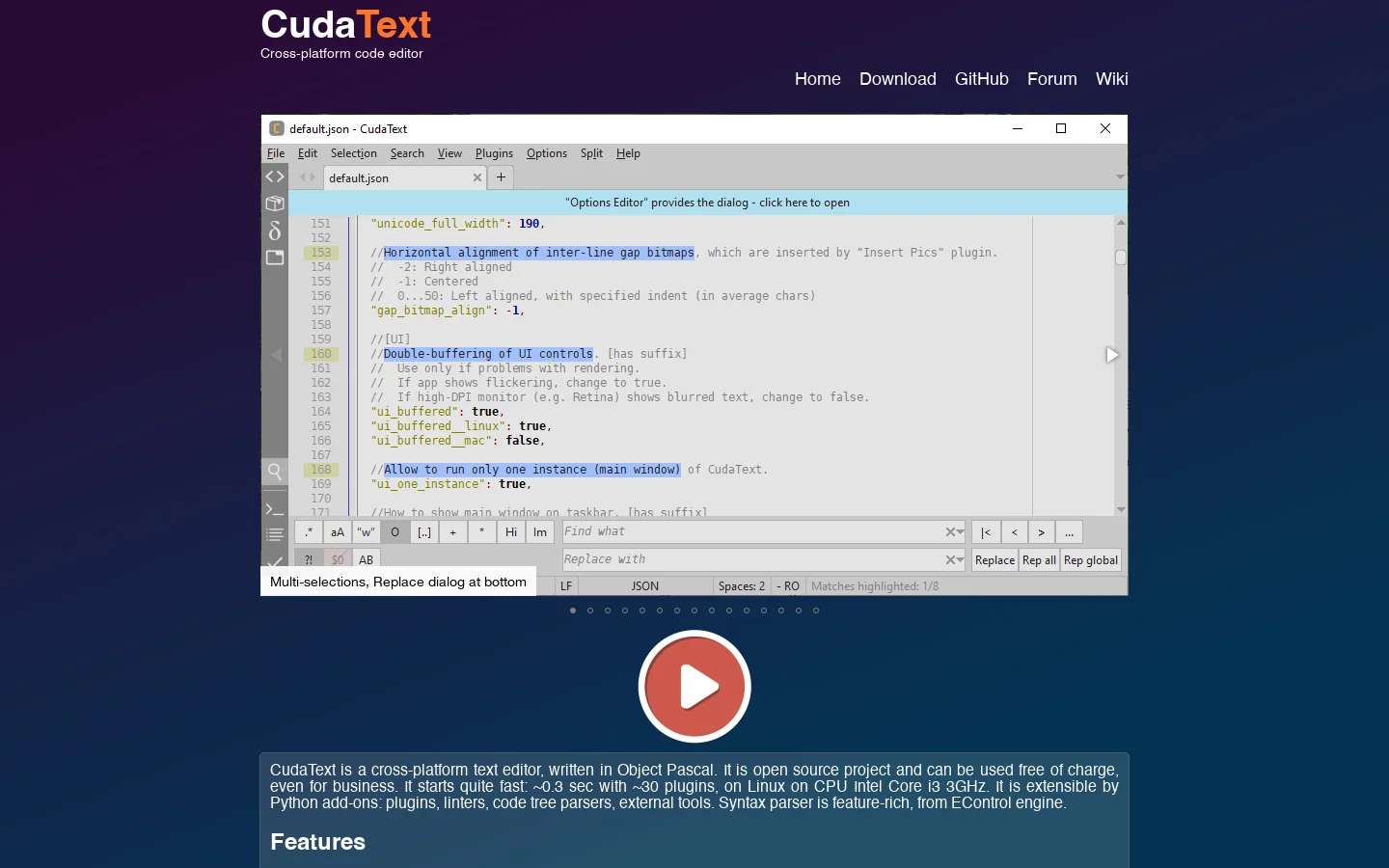Open the View menu
The height and width of the screenshot is (868, 1389).
pos(449,153)
